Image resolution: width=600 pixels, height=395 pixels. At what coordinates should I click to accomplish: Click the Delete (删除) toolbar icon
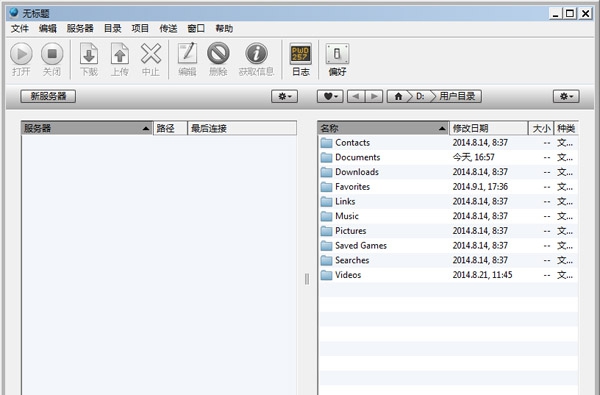pyautogui.click(x=218, y=53)
